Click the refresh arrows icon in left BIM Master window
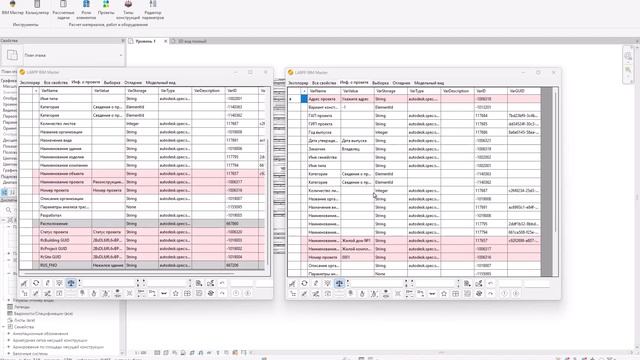 [x=36, y=283]
